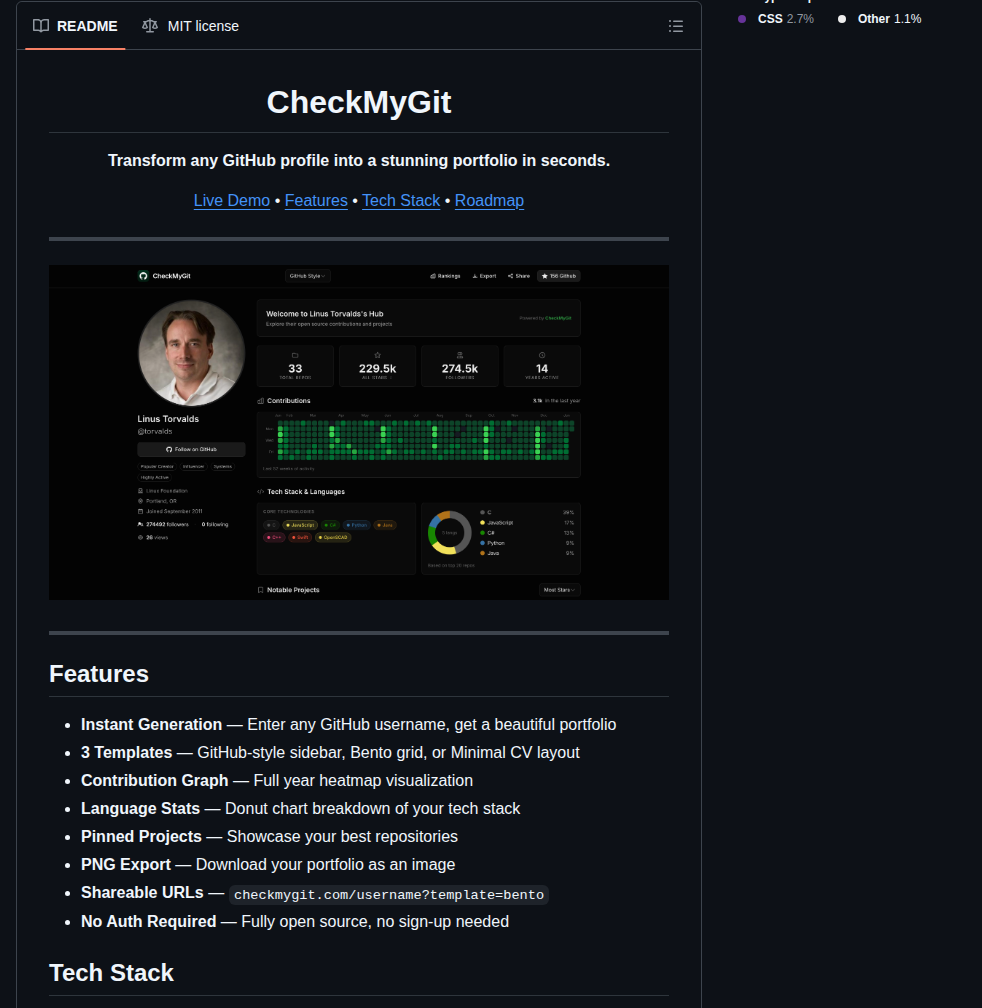Click the 3 Templates bullet text

coord(330,753)
